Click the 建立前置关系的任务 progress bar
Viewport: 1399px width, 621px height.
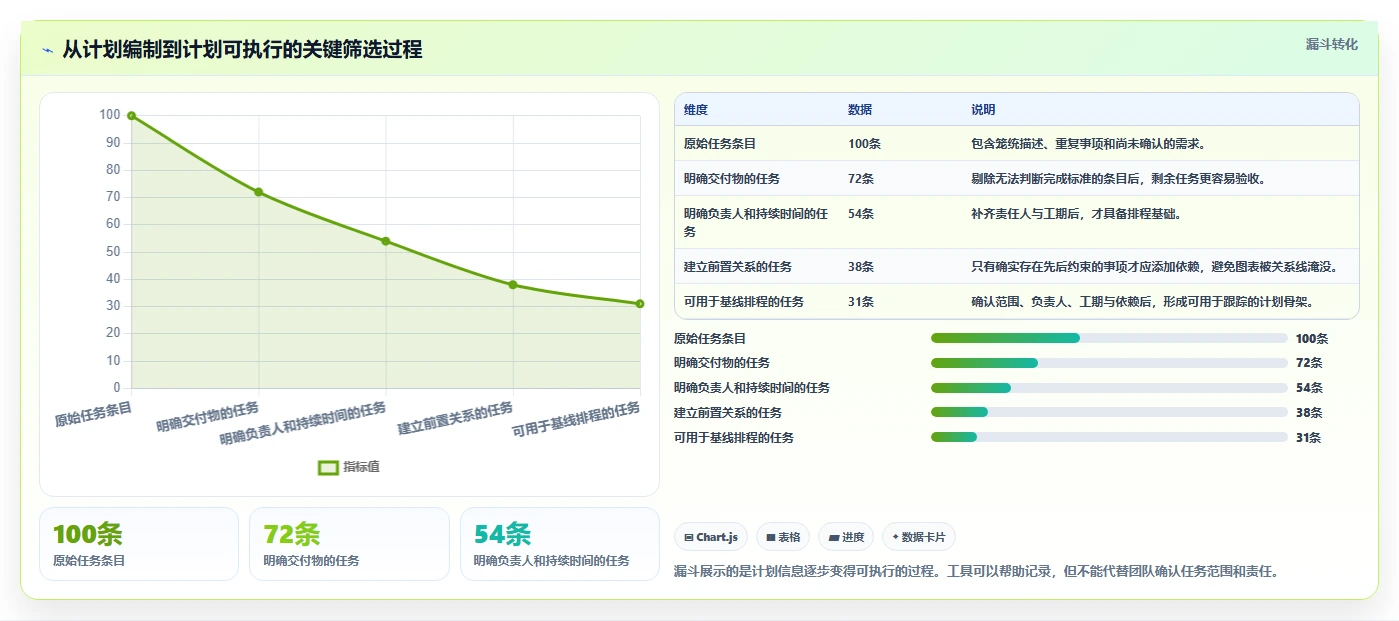tap(1109, 412)
